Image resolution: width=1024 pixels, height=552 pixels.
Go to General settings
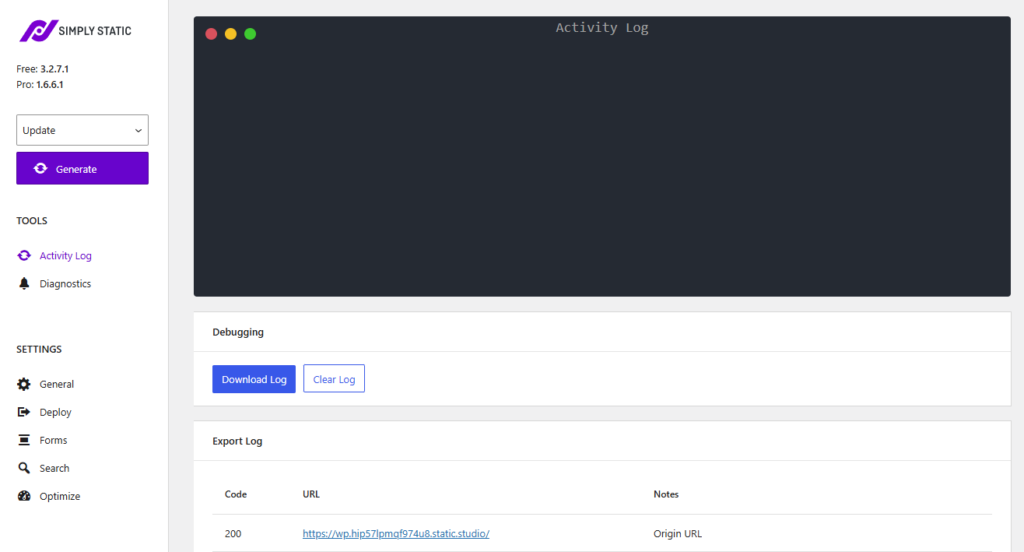[x=57, y=384]
